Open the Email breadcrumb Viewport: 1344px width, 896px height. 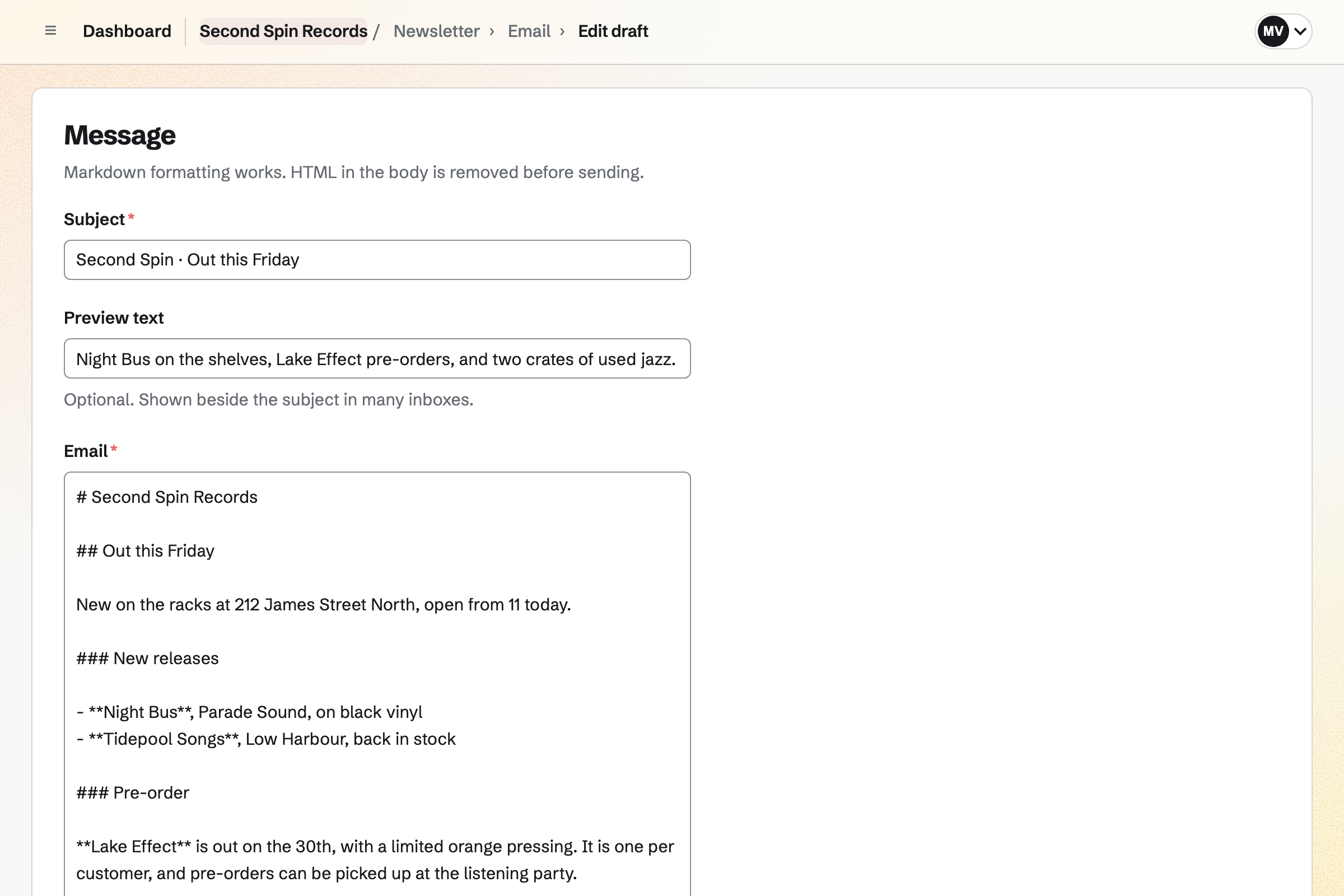[x=529, y=31]
